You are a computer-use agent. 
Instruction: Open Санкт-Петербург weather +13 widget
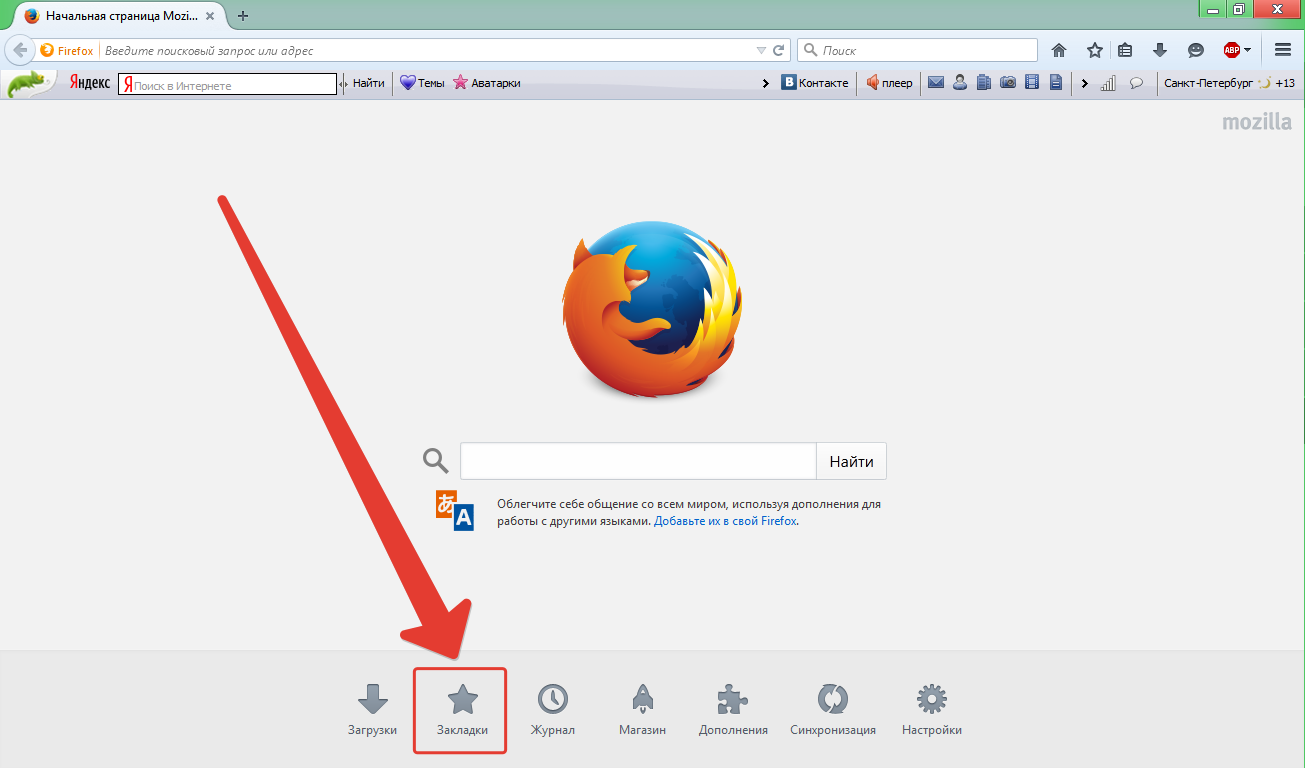pos(1229,83)
